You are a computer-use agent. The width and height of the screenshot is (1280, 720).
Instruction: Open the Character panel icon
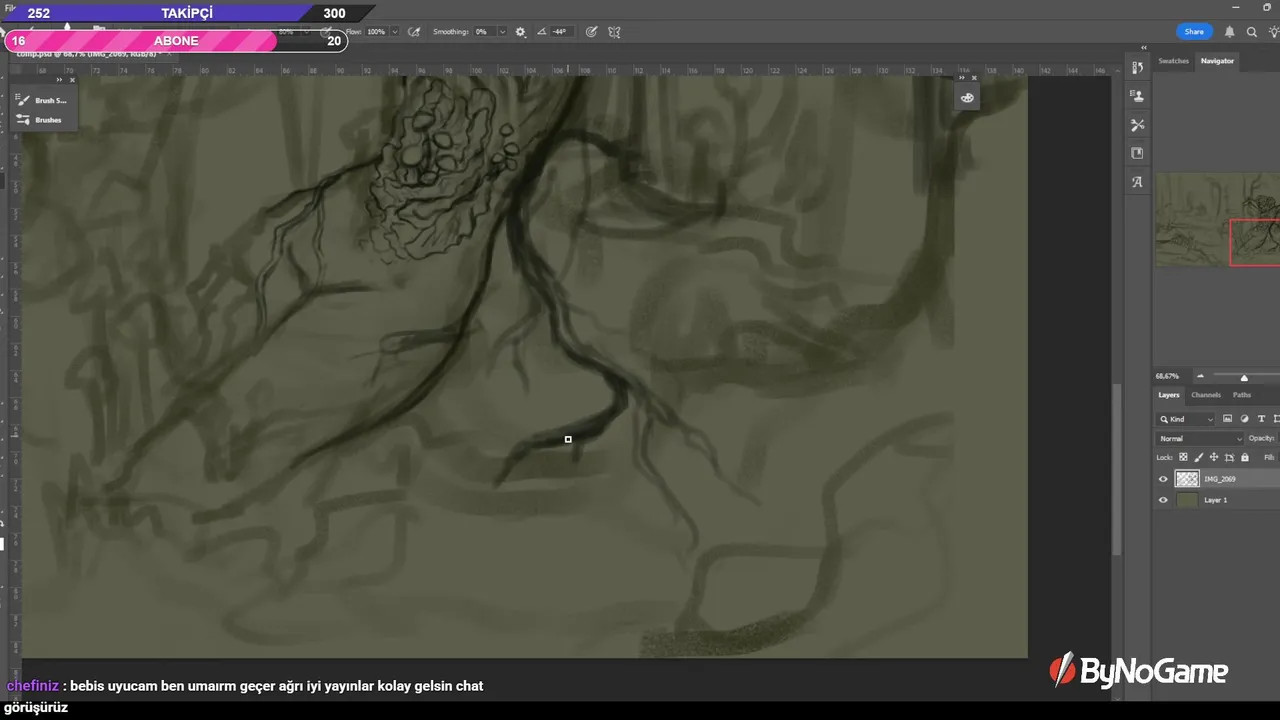pyautogui.click(x=1137, y=182)
